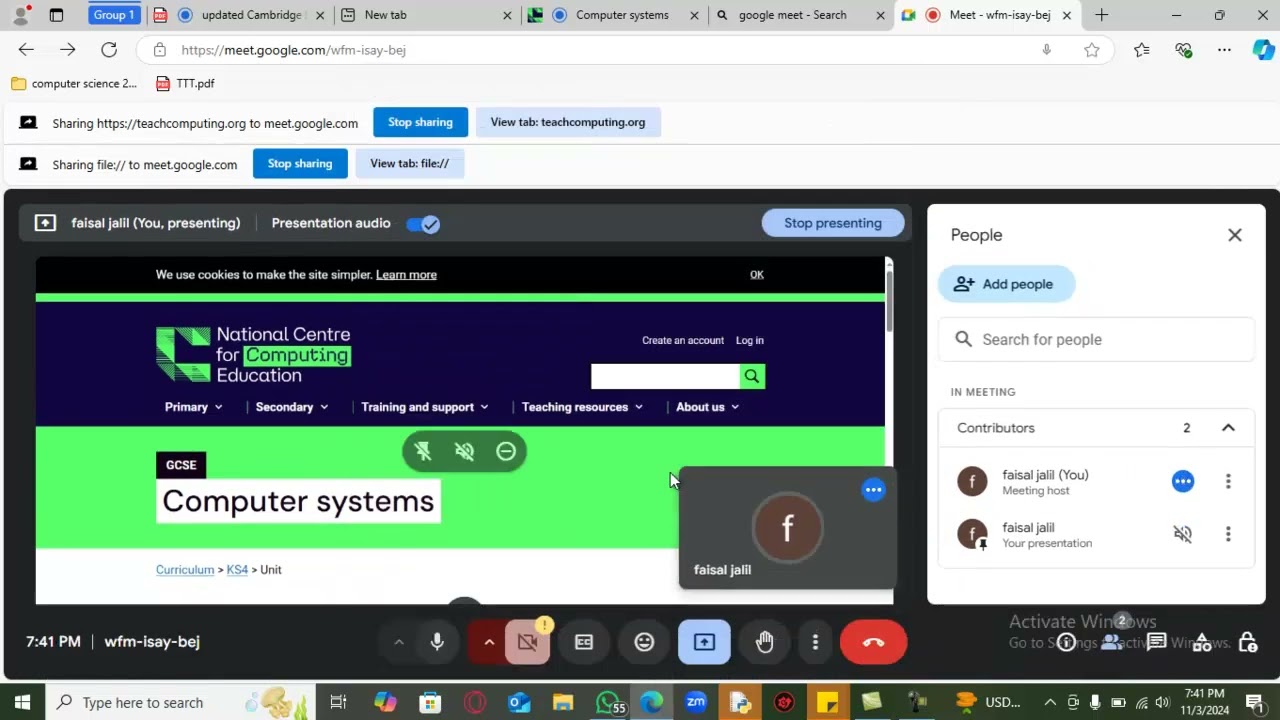Open Curriculum breadcrumb link
Image resolution: width=1280 pixels, height=720 pixels.
point(185,570)
